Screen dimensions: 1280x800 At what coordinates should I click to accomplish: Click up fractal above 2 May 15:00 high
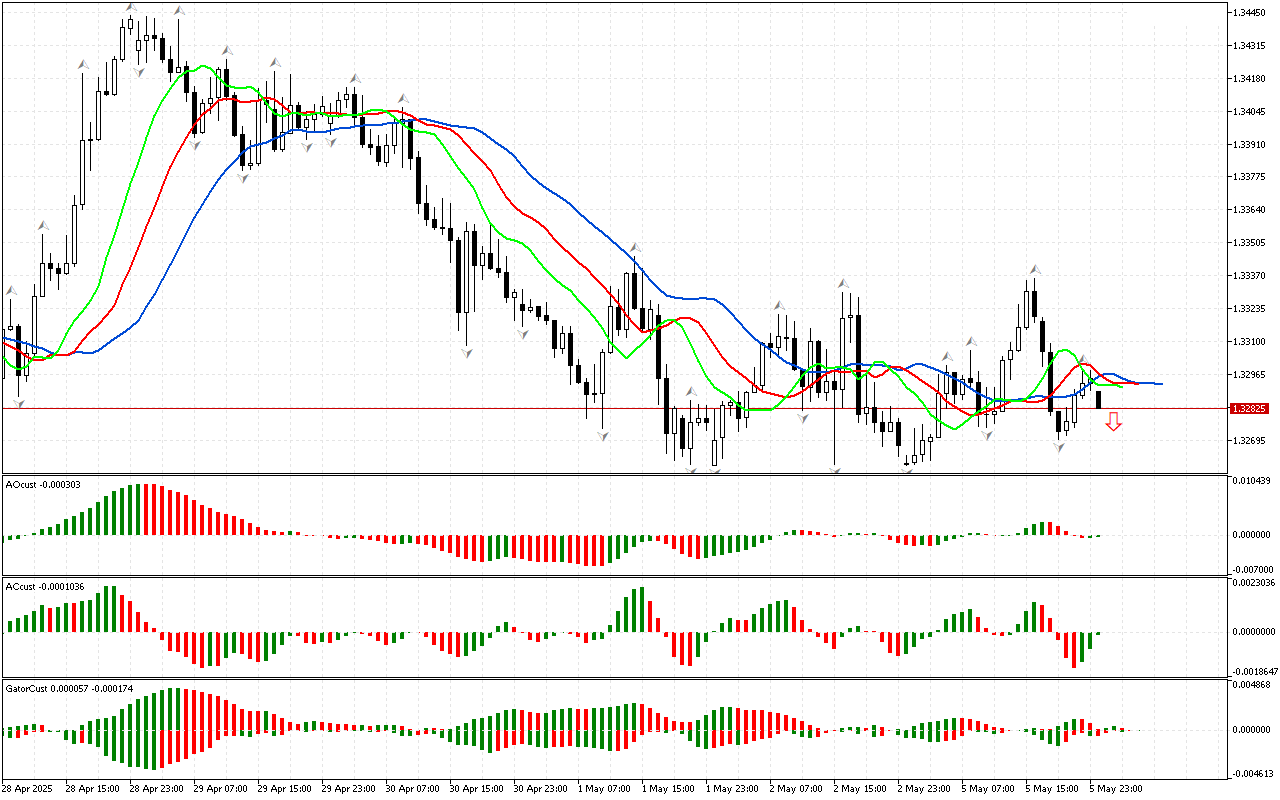coord(844,285)
